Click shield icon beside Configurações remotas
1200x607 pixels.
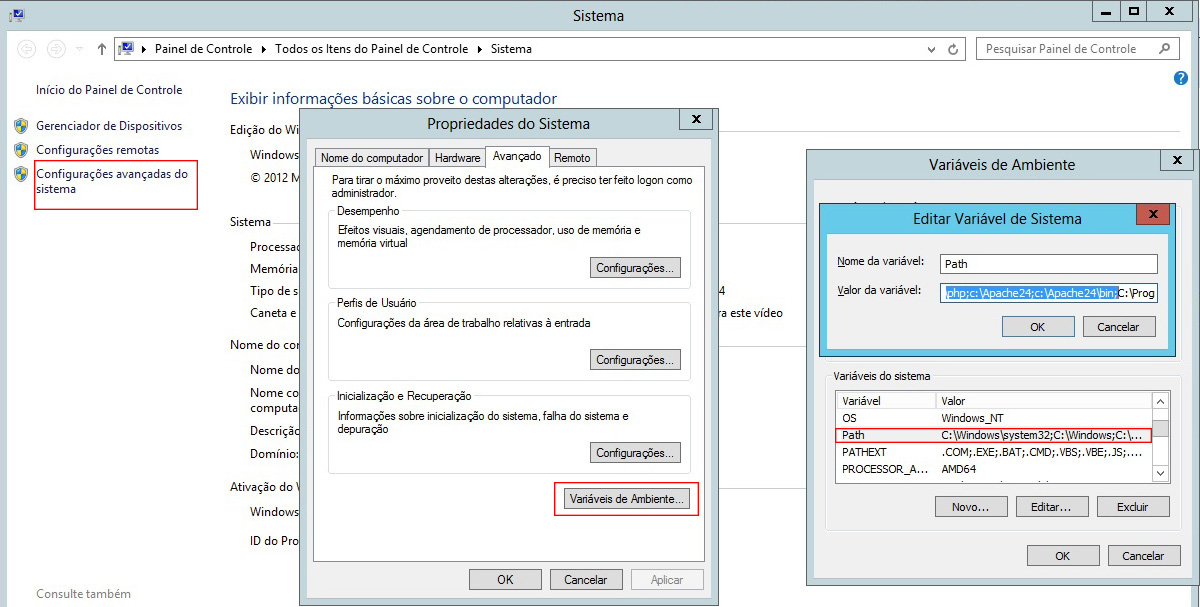(21, 150)
